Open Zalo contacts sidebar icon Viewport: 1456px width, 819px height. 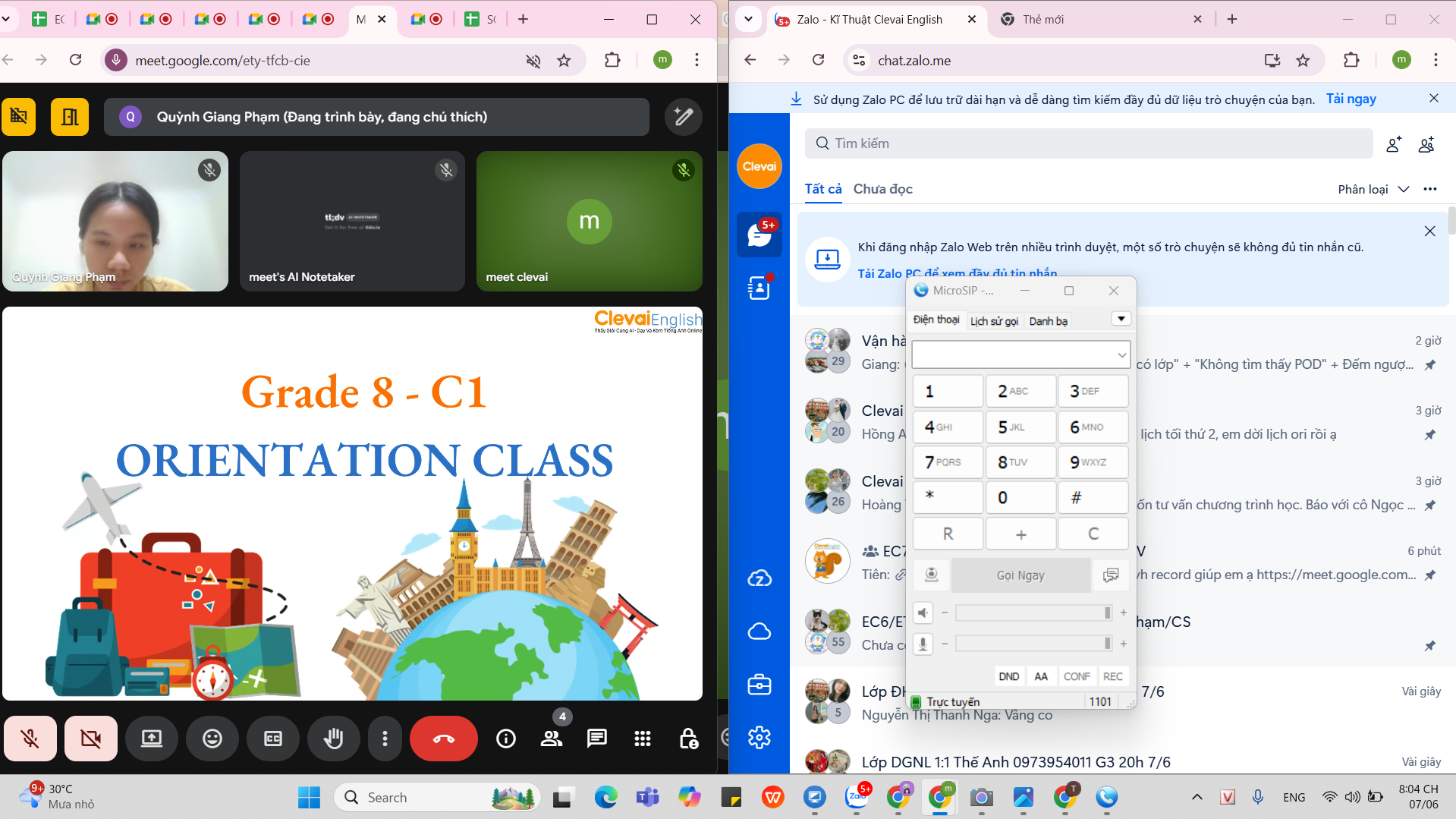click(x=759, y=288)
